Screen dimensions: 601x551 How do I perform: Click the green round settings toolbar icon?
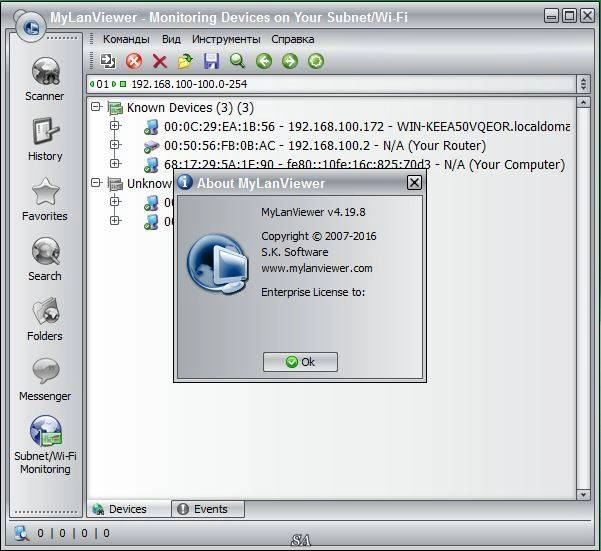316,61
